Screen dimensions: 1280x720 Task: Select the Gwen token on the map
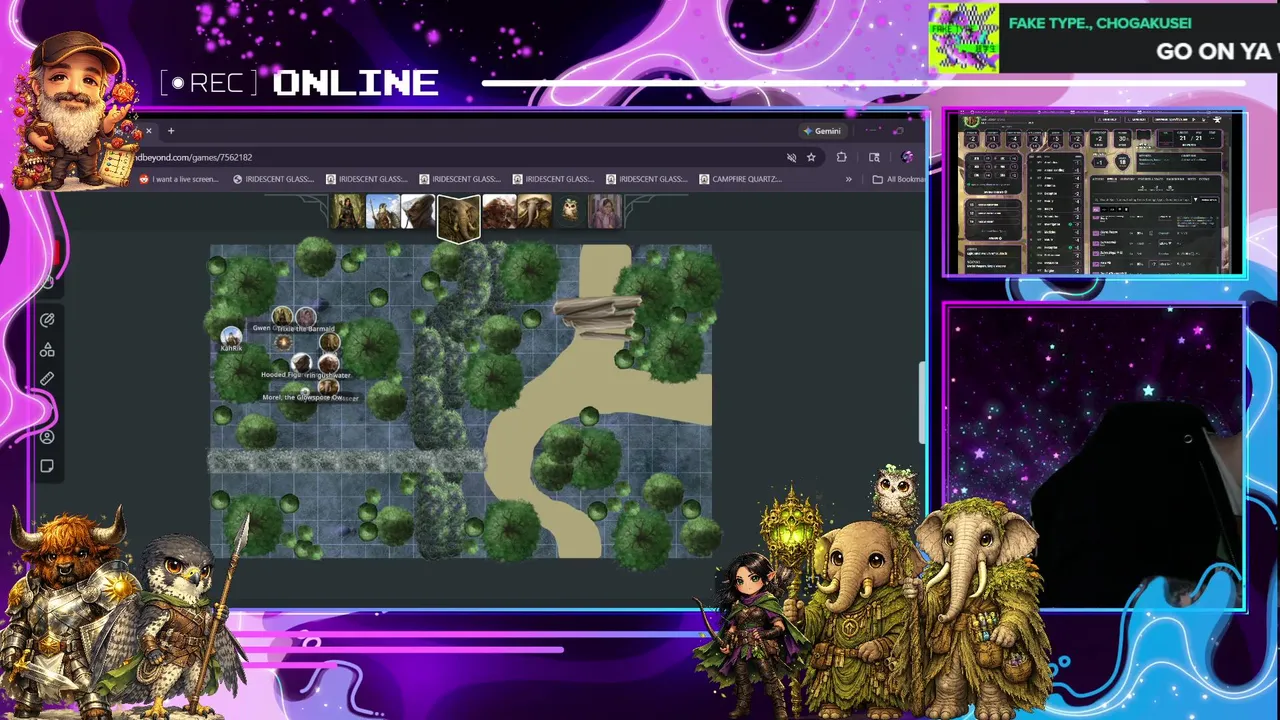coord(282,317)
